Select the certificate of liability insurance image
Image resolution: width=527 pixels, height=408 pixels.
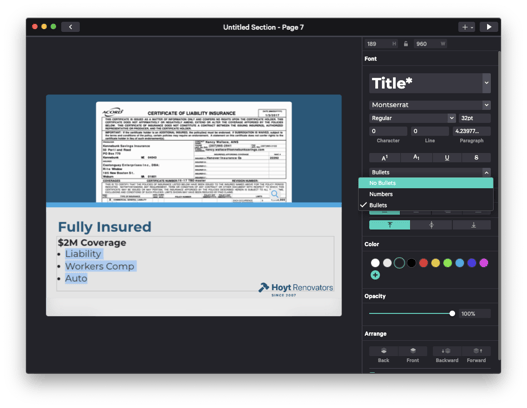194,152
